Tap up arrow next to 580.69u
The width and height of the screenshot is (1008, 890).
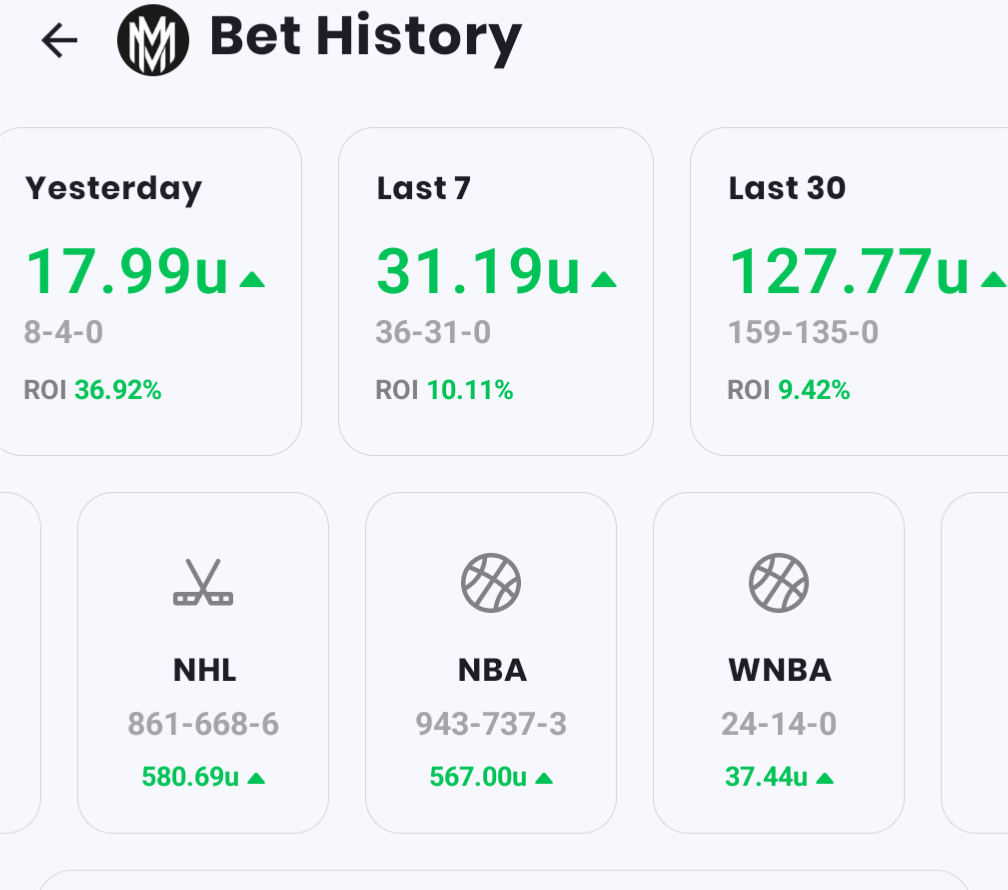click(256, 778)
